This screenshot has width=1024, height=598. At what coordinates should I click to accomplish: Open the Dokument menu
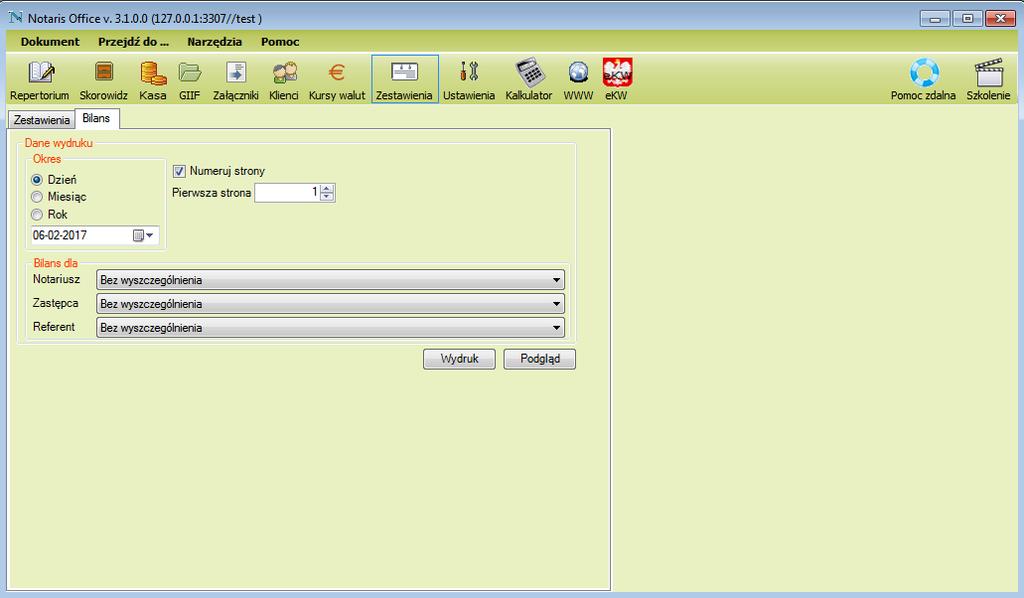click(50, 42)
